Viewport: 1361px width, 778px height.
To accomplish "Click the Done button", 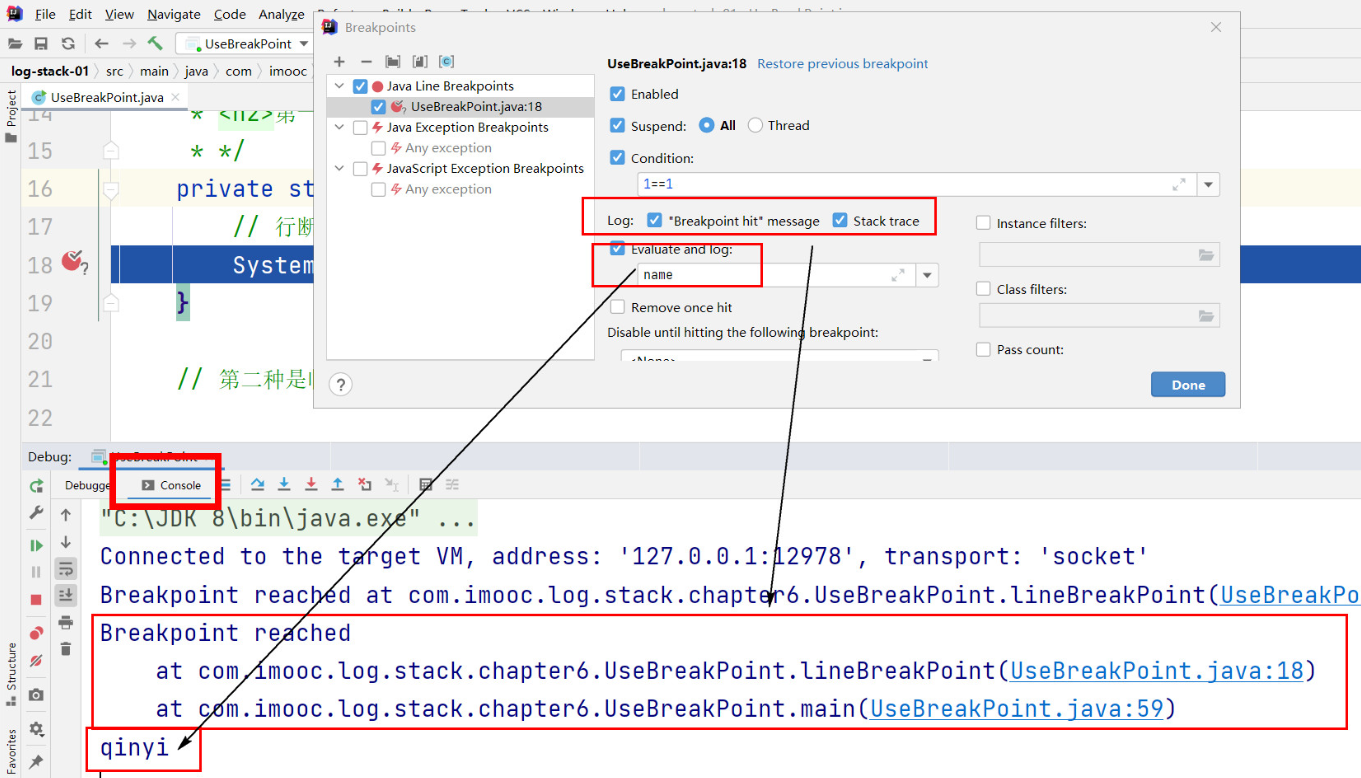I will pos(1188,385).
